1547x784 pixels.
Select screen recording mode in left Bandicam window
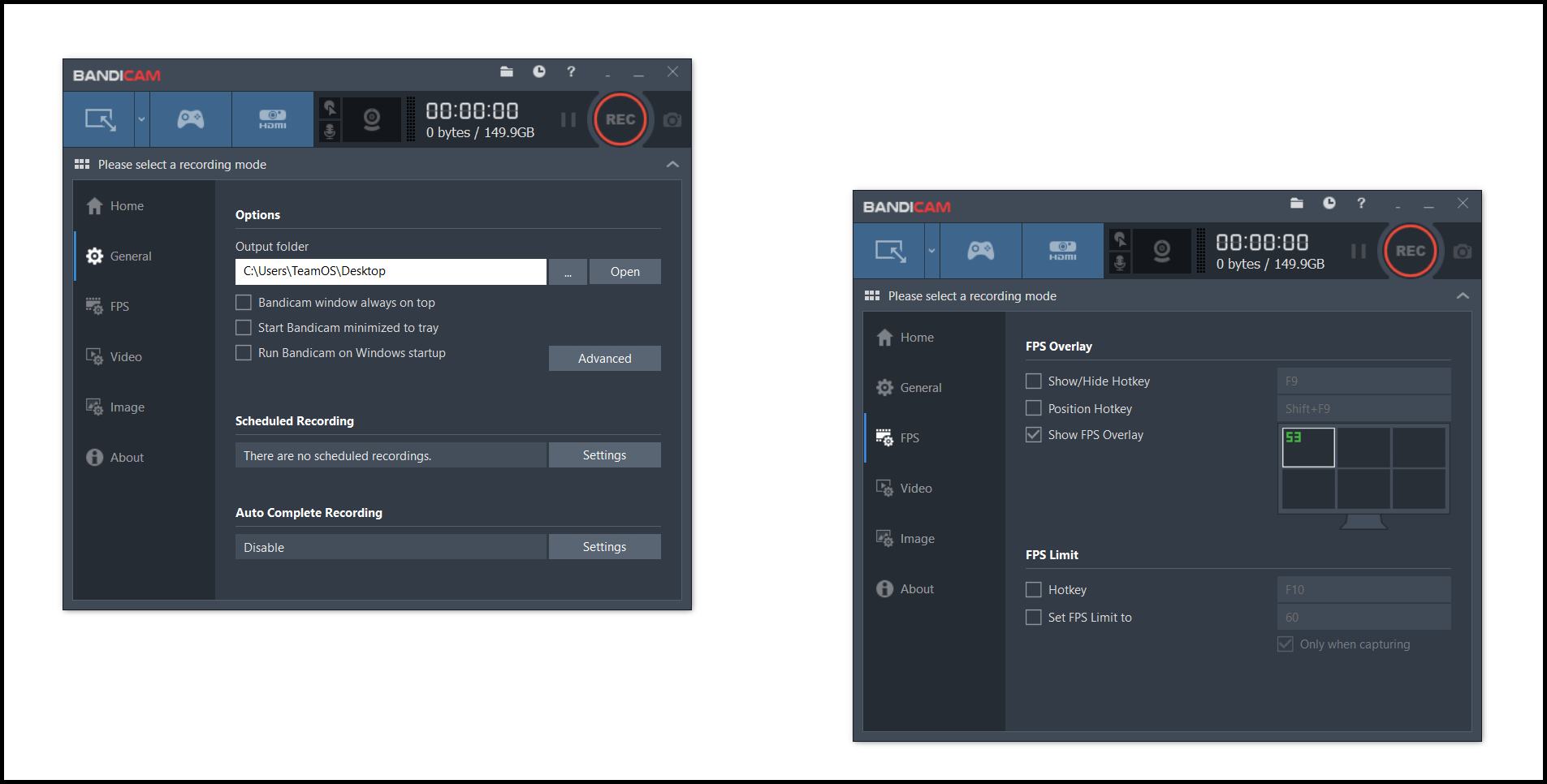(x=99, y=119)
